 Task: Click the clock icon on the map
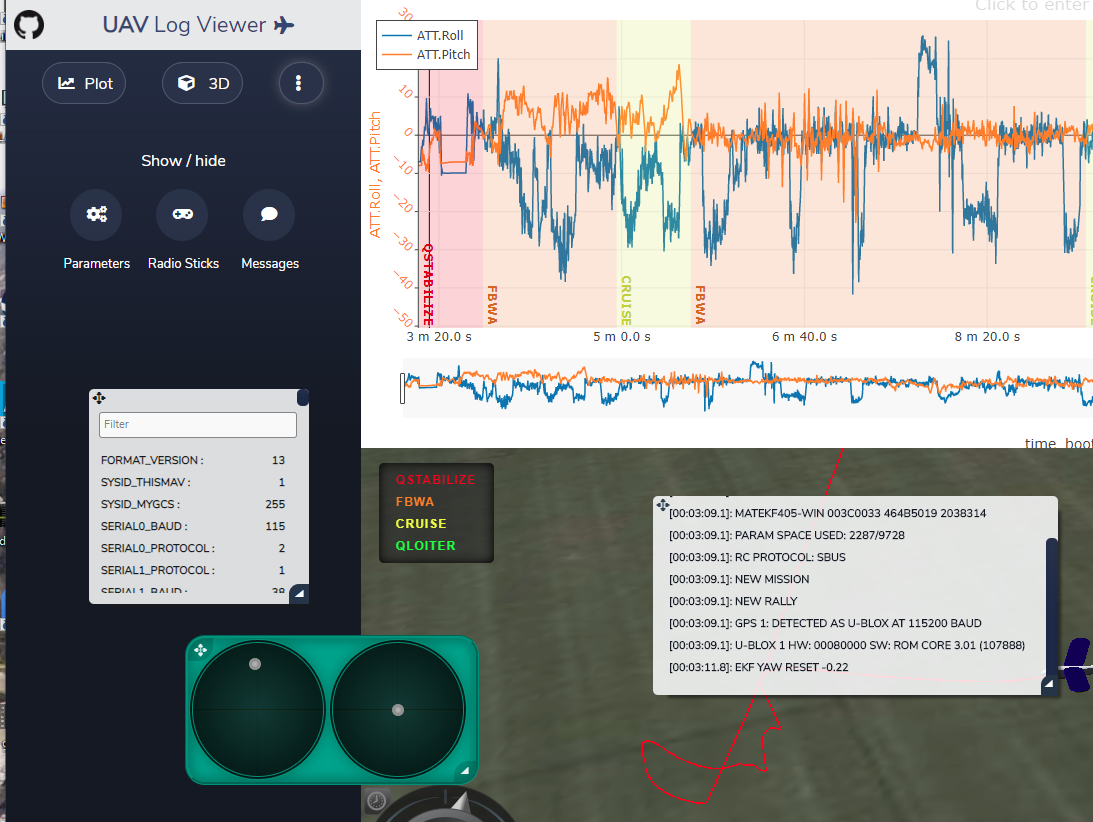[378, 800]
